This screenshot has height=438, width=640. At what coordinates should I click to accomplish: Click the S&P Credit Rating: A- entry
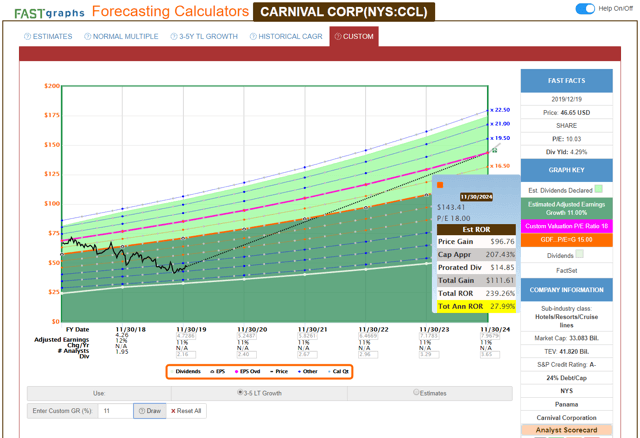coord(567,365)
